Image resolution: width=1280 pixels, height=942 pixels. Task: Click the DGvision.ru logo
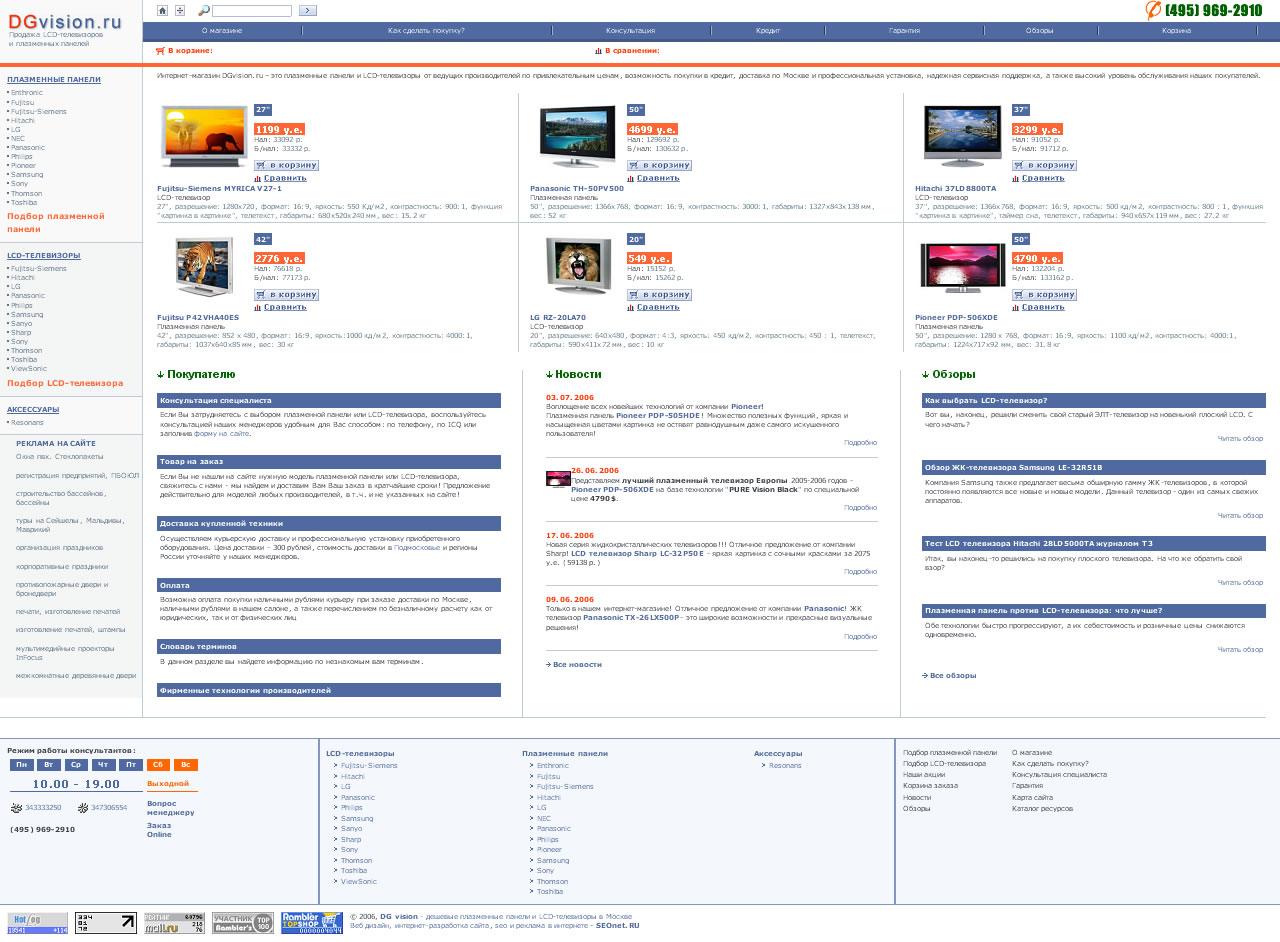point(65,23)
